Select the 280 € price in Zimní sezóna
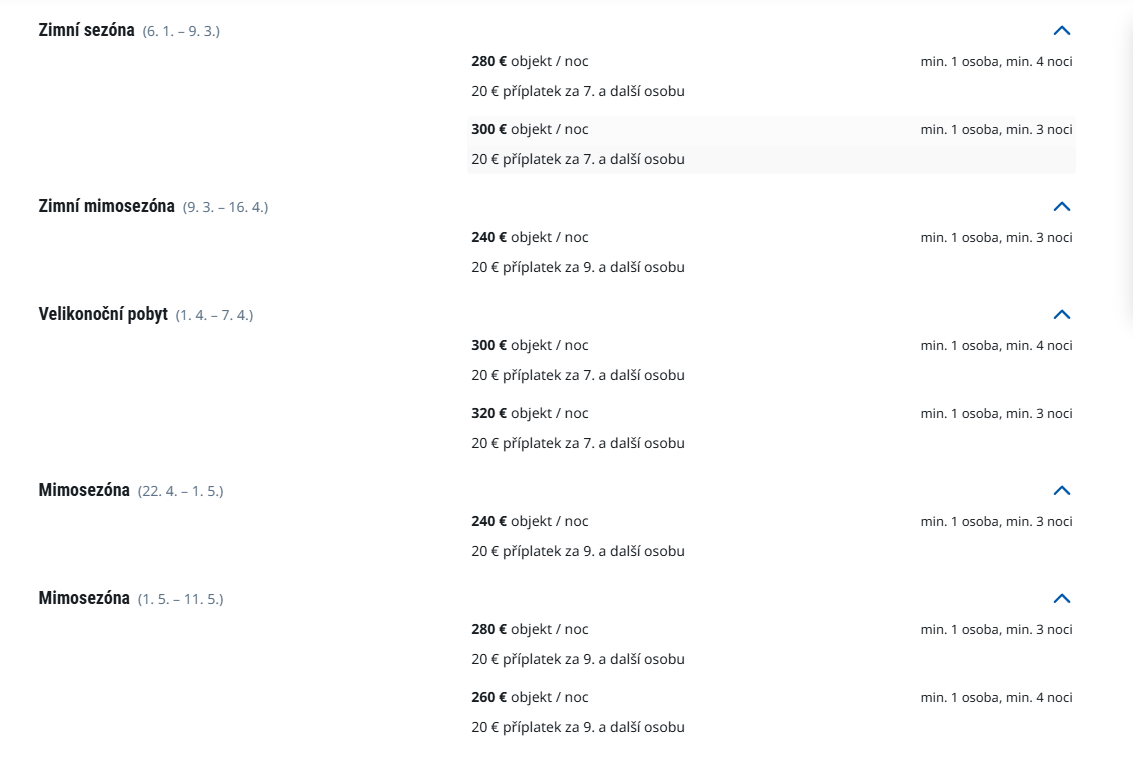Viewport: 1133px width, 758px height. 489,61
